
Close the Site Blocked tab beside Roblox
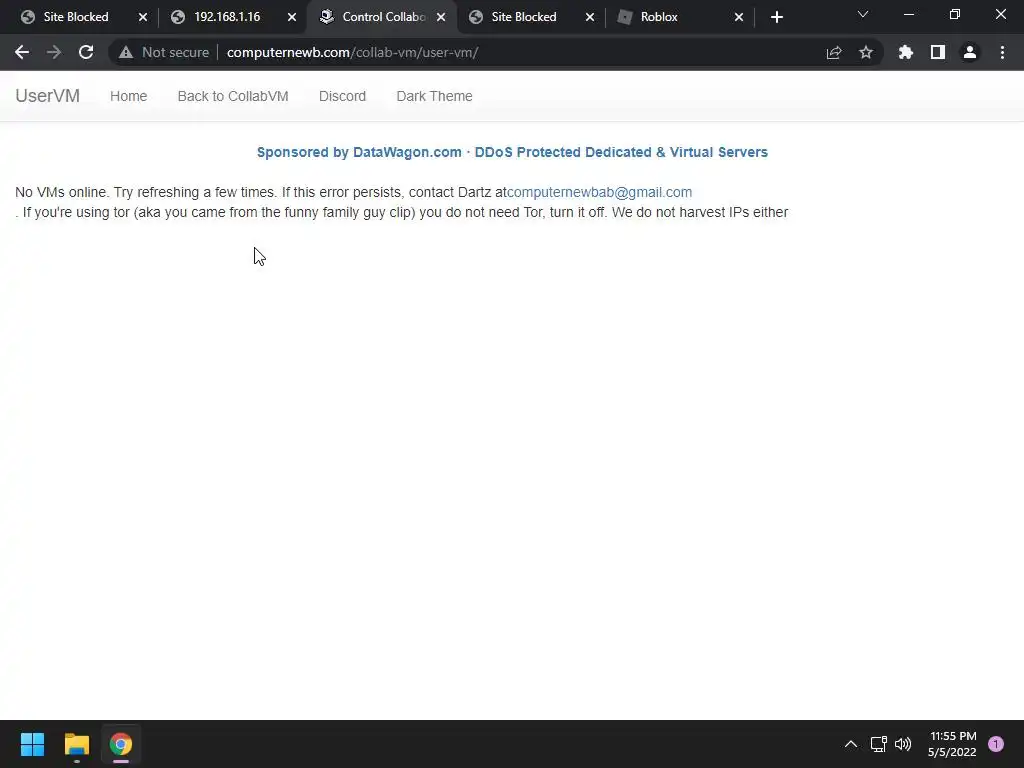click(590, 17)
